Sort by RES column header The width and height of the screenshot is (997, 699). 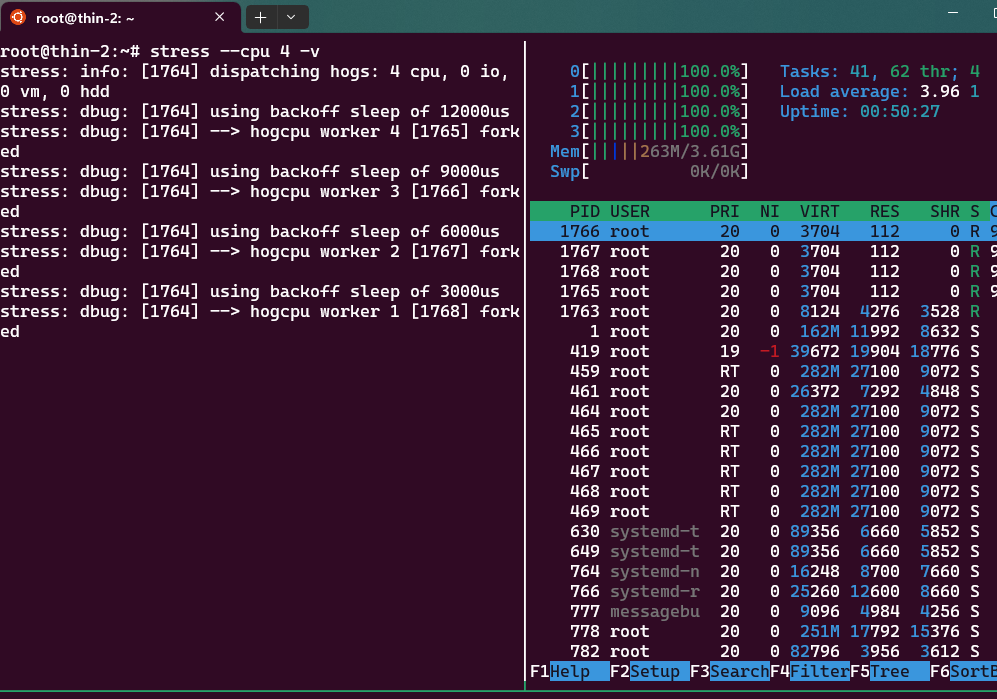[884, 211]
